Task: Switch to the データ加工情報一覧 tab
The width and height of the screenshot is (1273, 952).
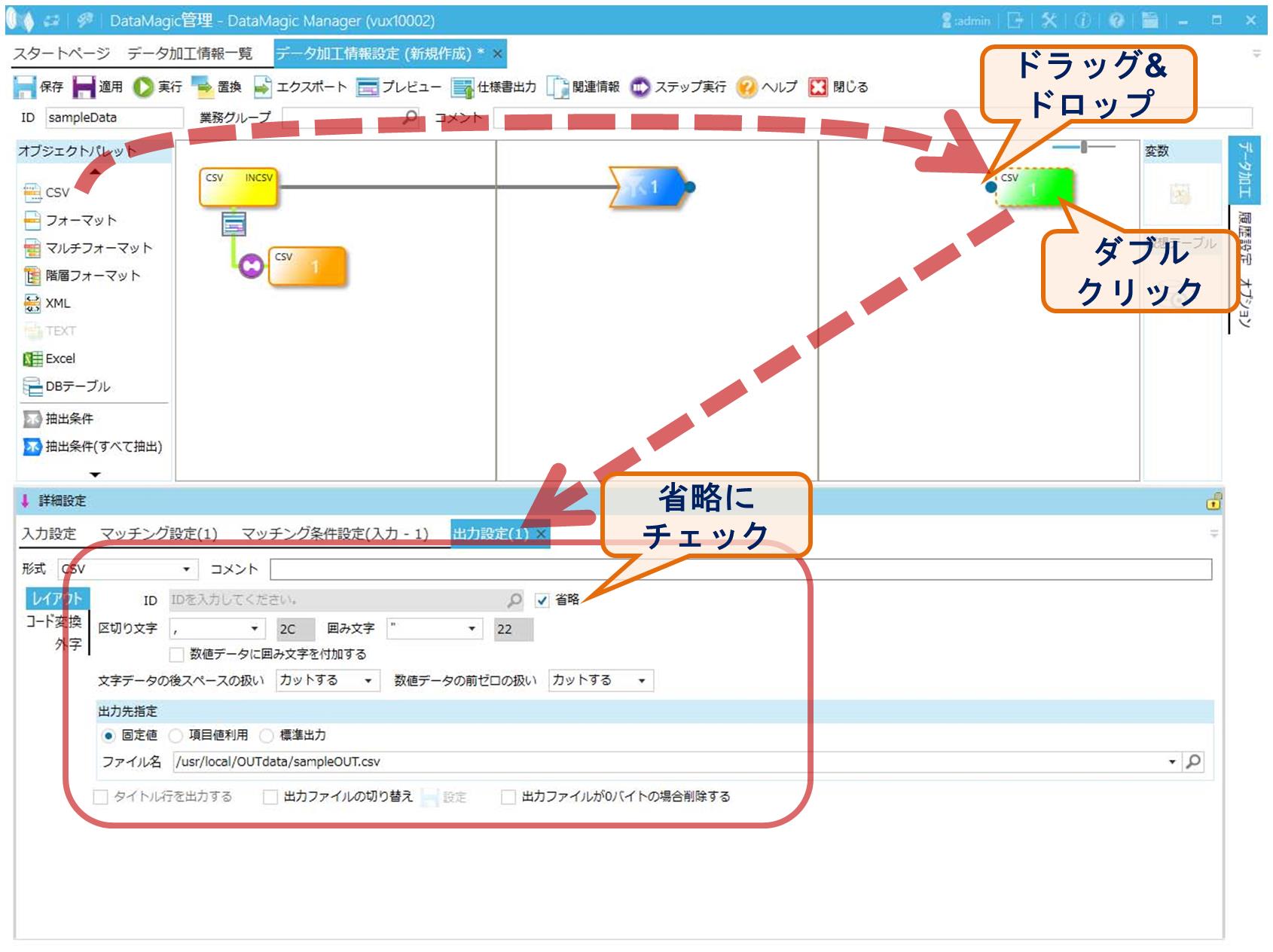Action: tap(190, 53)
